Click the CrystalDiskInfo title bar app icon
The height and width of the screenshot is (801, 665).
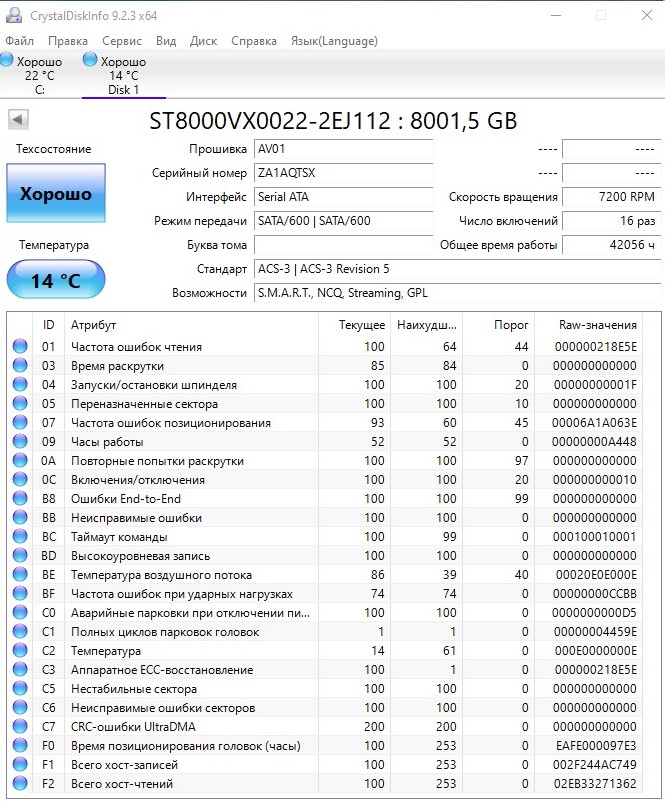click(13, 15)
